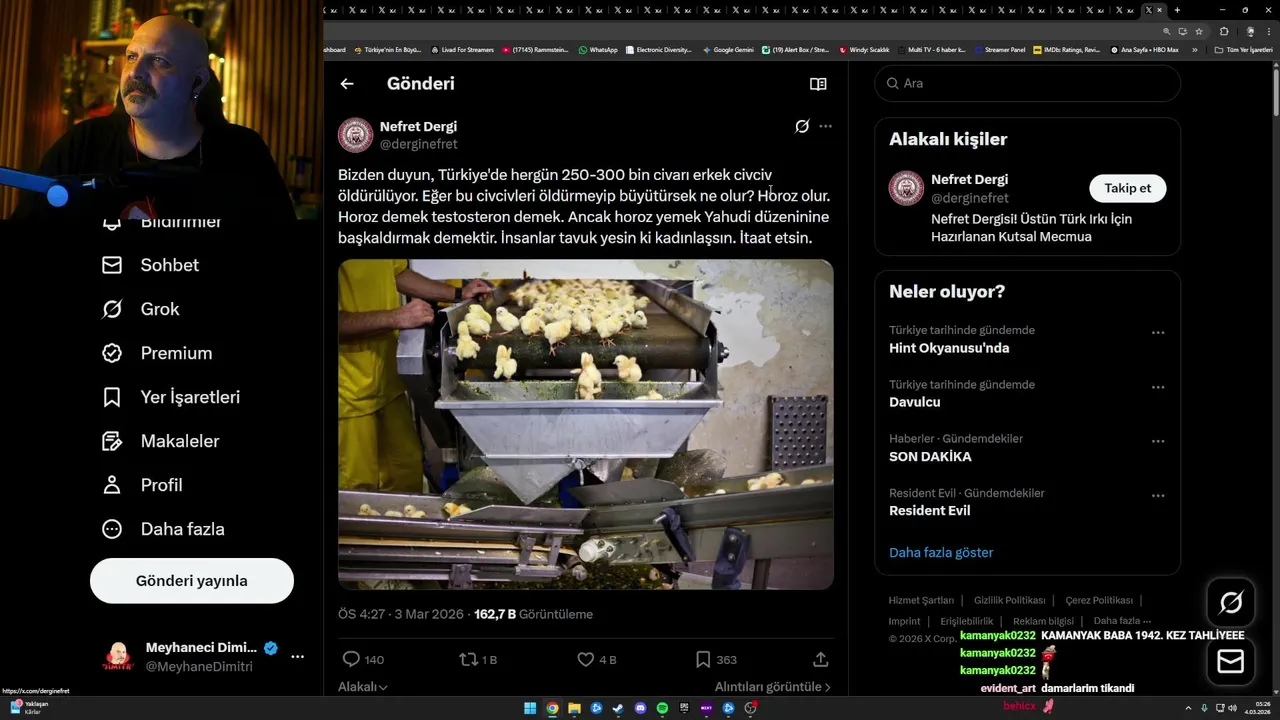
Task: Open Gizlilik Politikası footer link
Action: tap(1010, 600)
